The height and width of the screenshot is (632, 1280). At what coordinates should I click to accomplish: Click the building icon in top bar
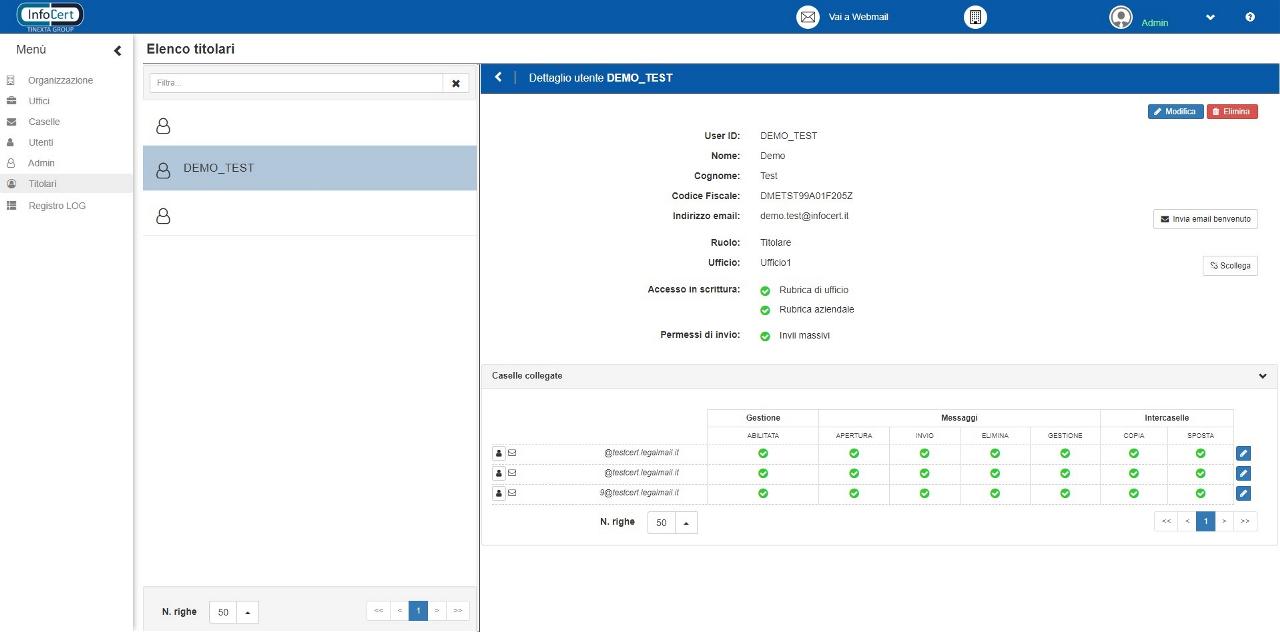(975, 17)
